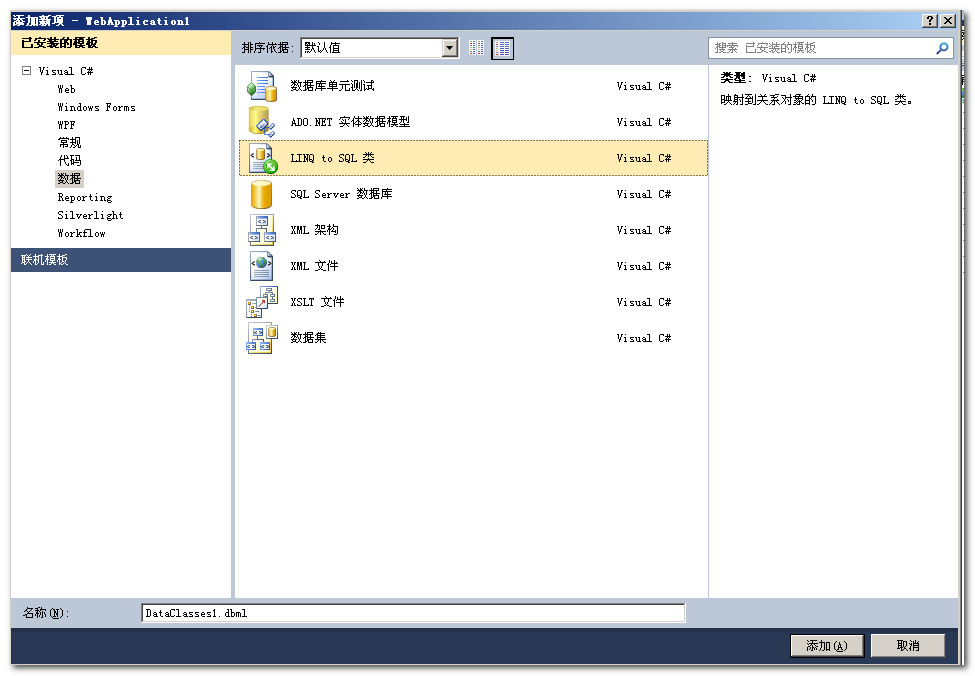975x676 pixels.
Task: Switch to small icons view
Action: pyautogui.click(x=477, y=47)
